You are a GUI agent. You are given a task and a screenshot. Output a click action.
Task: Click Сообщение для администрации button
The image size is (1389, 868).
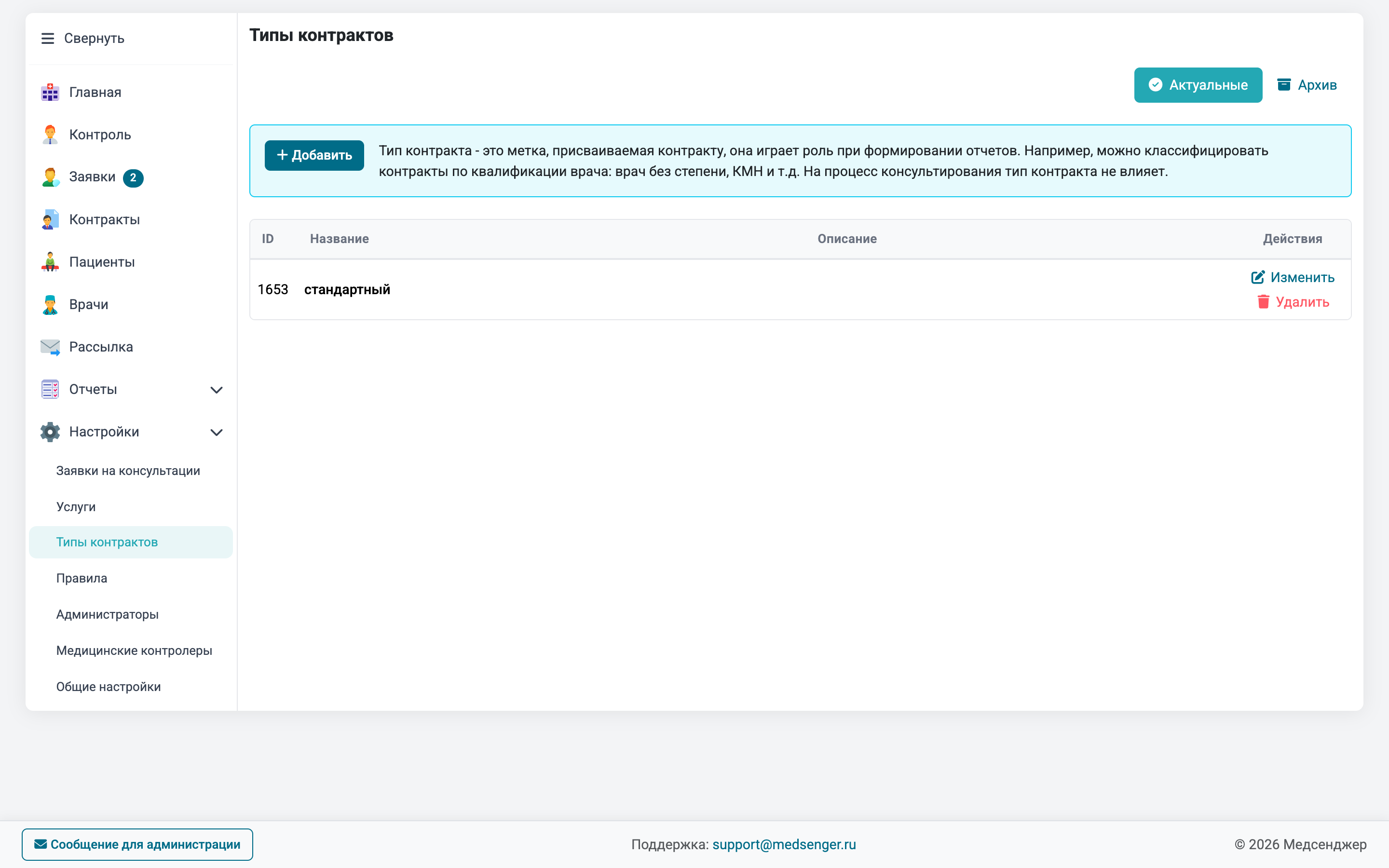click(137, 844)
